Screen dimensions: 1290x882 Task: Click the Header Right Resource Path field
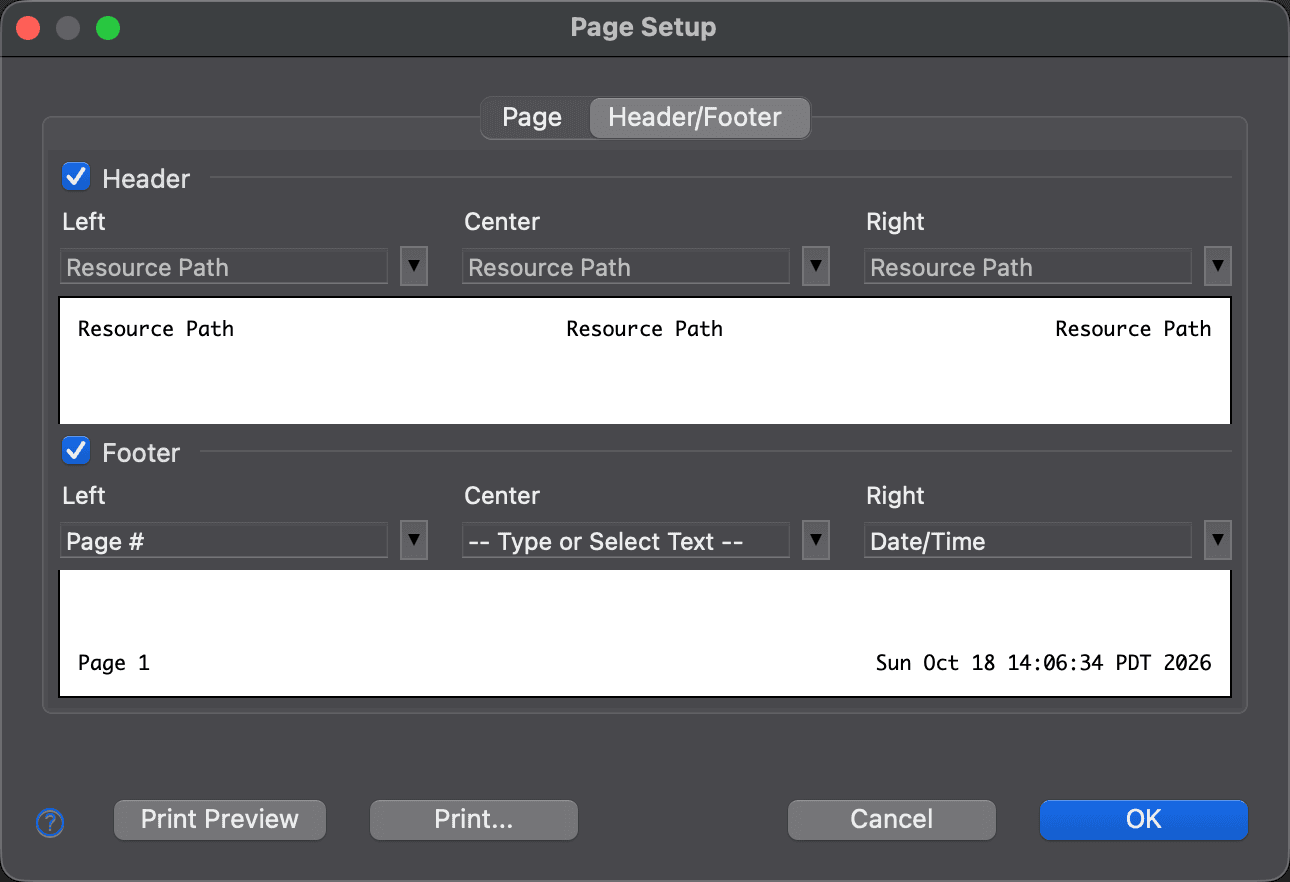coord(1028,267)
